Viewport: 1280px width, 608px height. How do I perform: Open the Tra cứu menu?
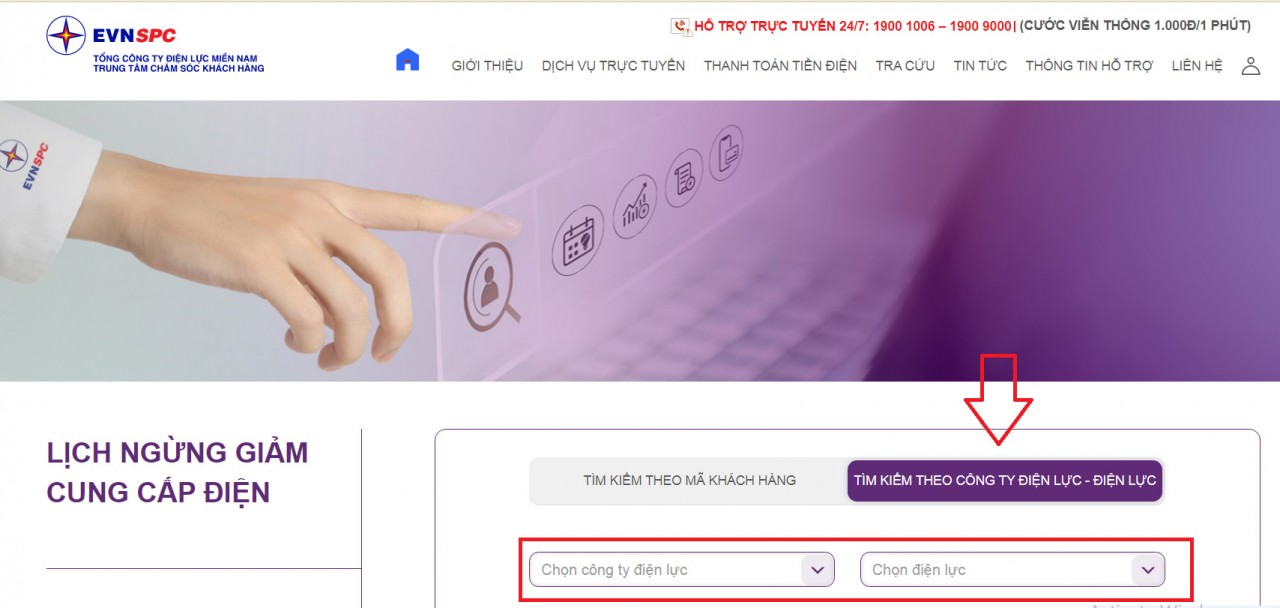[905, 66]
